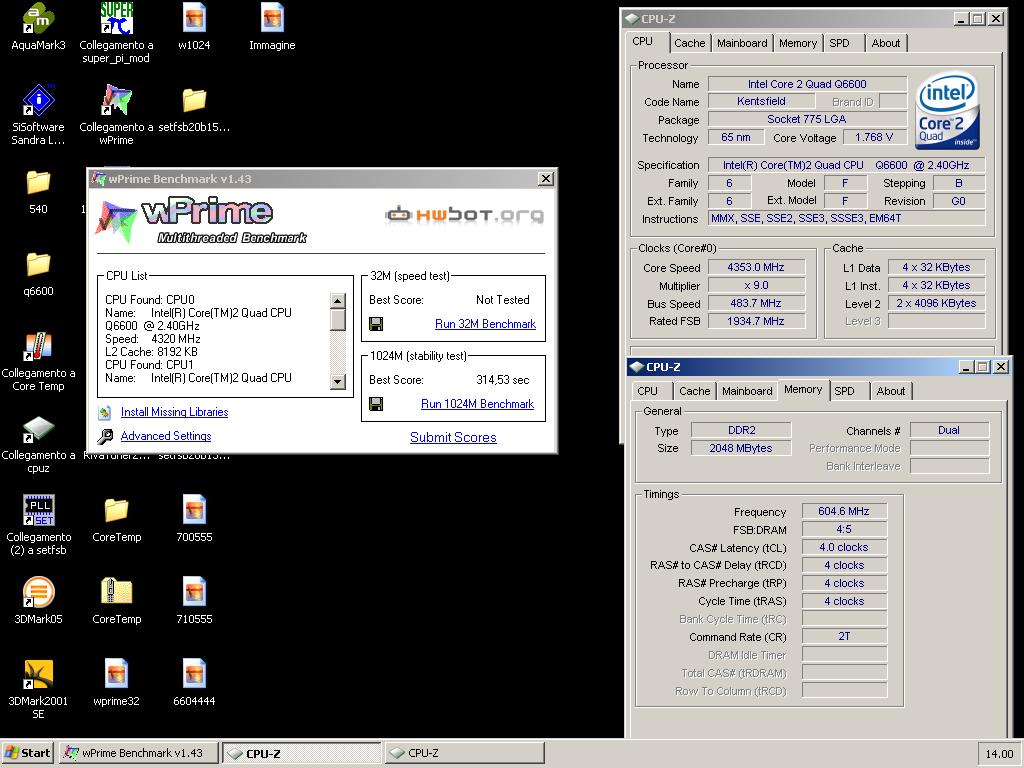Switch to Memory tab in top CPU-Z window
This screenshot has width=1024, height=768.
click(x=798, y=43)
